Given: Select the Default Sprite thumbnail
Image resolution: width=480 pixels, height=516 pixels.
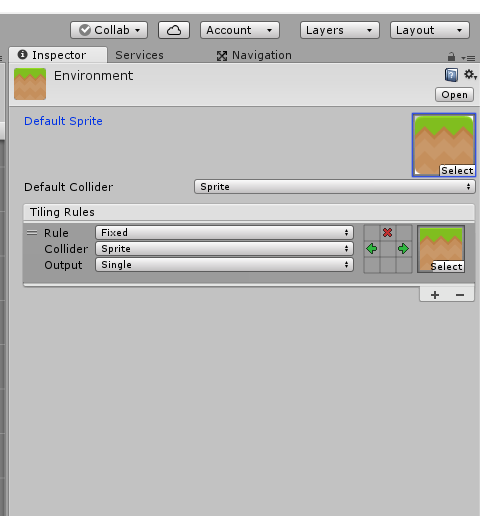Looking at the screenshot, I should [x=444, y=145].
